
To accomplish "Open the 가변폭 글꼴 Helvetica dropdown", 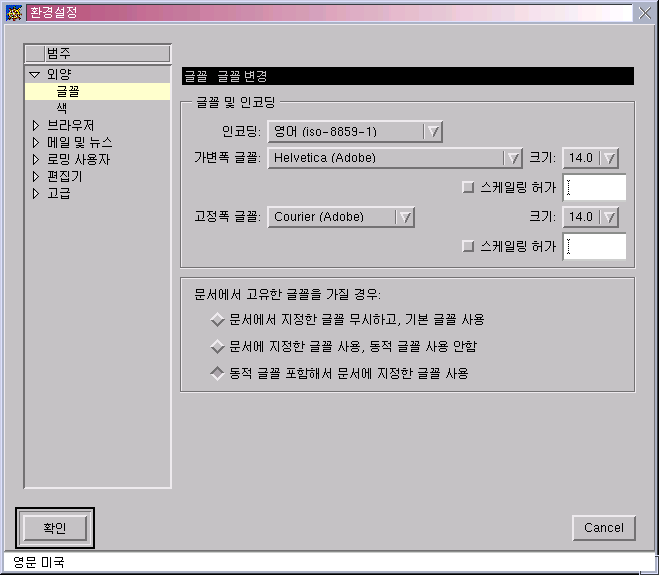I will point(512,158).
